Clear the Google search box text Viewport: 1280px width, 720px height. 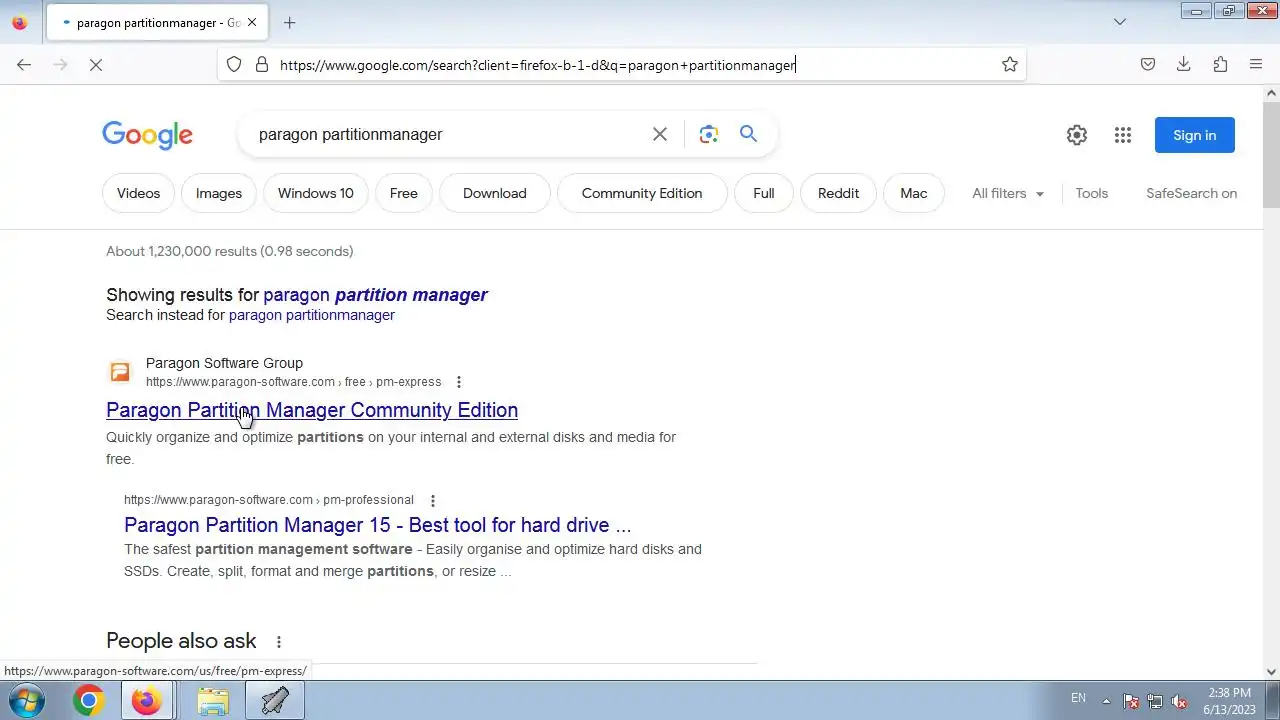(x=659, y=134)
